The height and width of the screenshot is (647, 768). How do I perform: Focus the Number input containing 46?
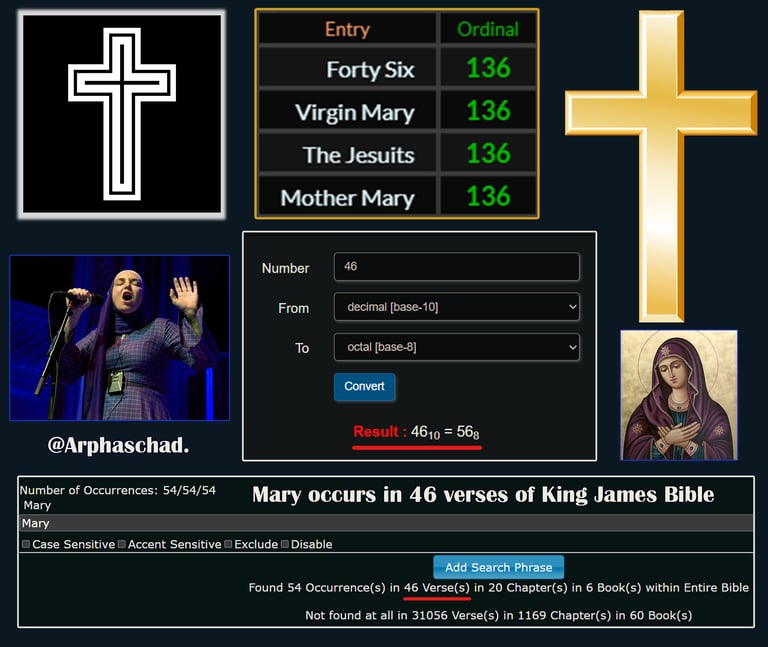pos(456,266)
